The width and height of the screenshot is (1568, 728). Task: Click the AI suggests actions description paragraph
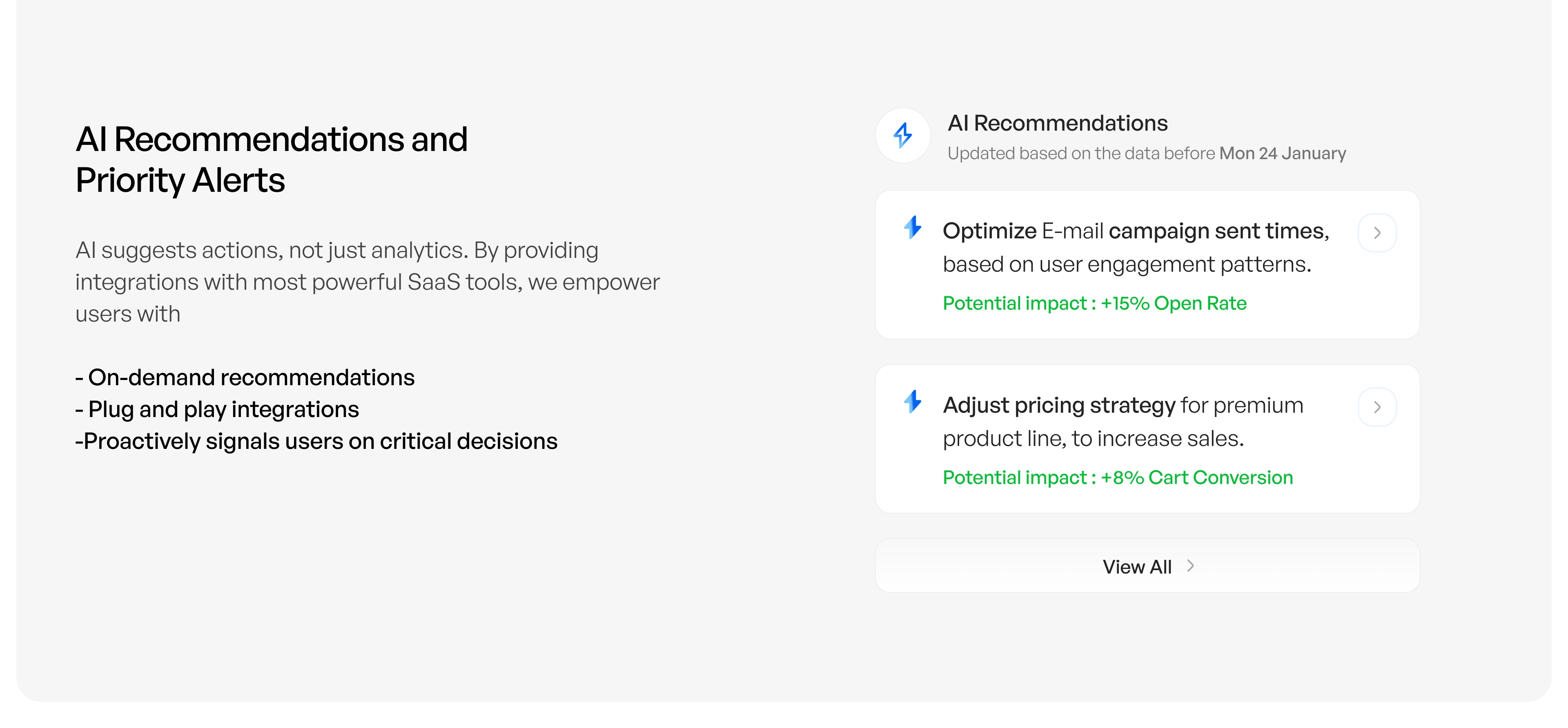coord(367,282)
